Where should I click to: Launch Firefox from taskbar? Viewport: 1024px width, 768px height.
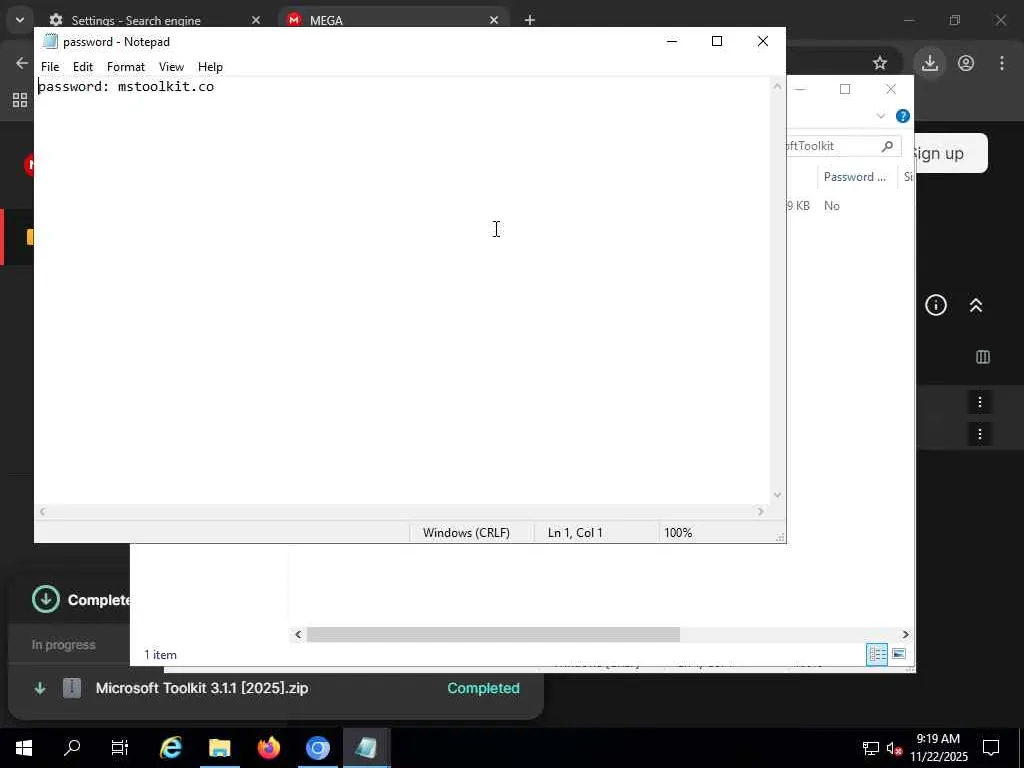coord(268,748)
